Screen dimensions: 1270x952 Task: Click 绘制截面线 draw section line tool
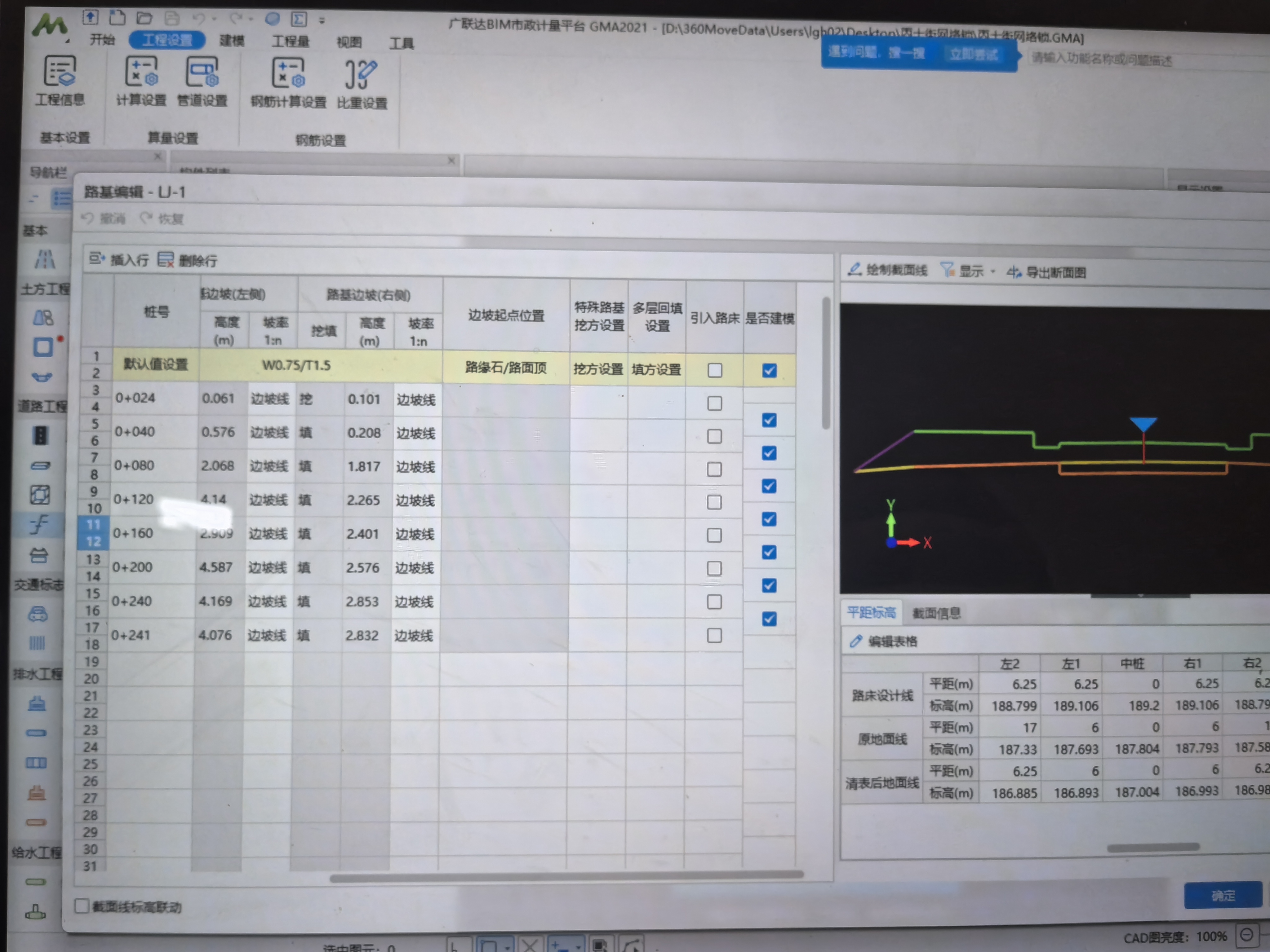tap(888, 270)
